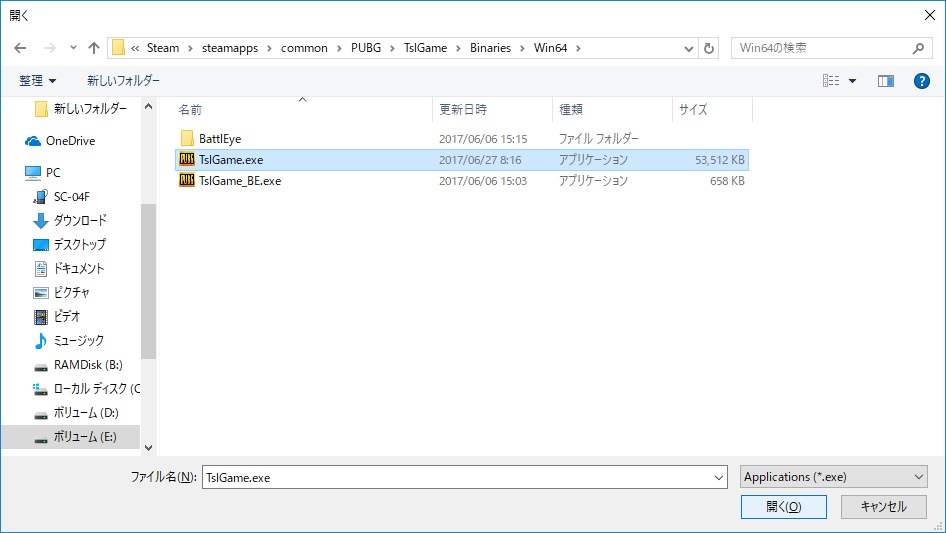Open OneDrive in the navigation pane
The width and height of the screenshot is (946, 533).
pyautogui.click(x=70, y=141)
